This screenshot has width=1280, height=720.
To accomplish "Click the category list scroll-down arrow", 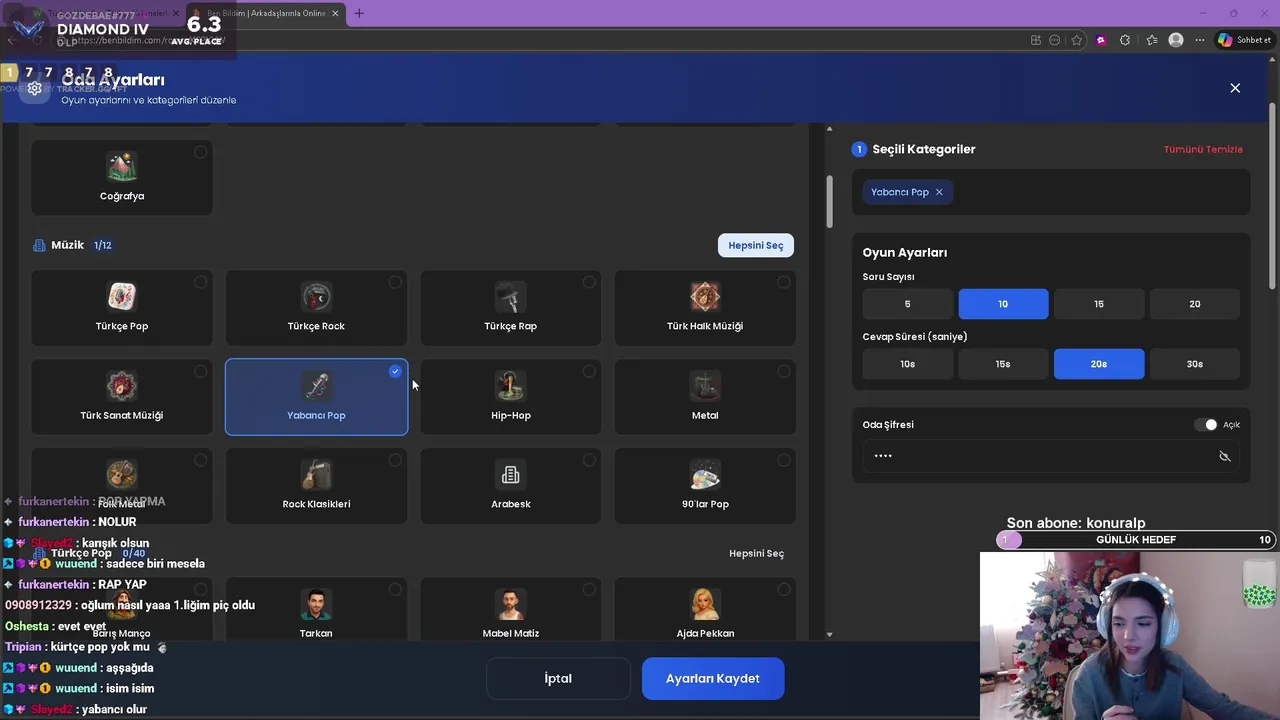I will click(x=829, y=634).
